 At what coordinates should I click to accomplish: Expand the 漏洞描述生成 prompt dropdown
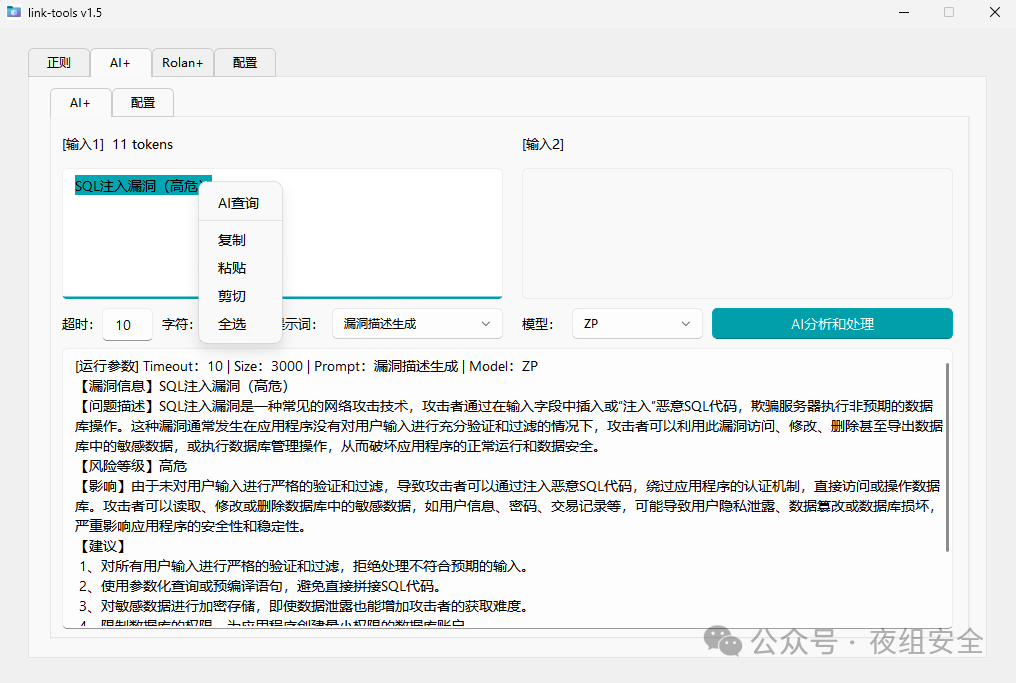click(x=417, y=324)
